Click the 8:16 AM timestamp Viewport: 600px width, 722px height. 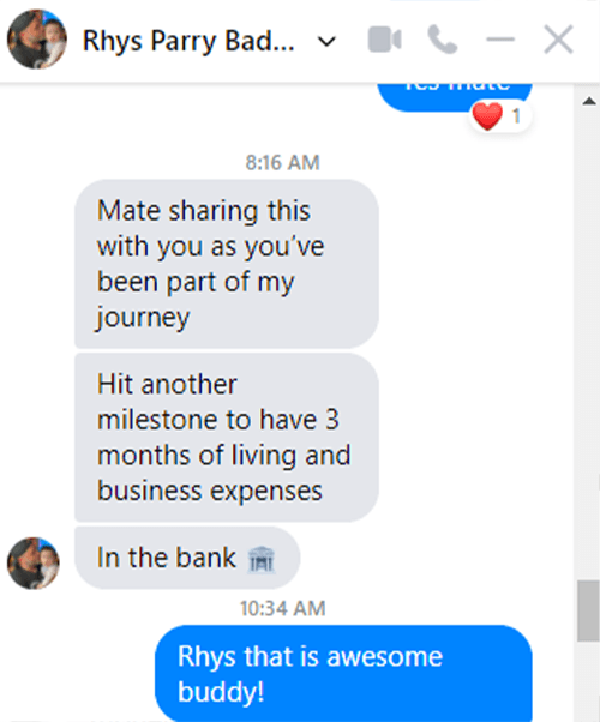coord(282,163)
